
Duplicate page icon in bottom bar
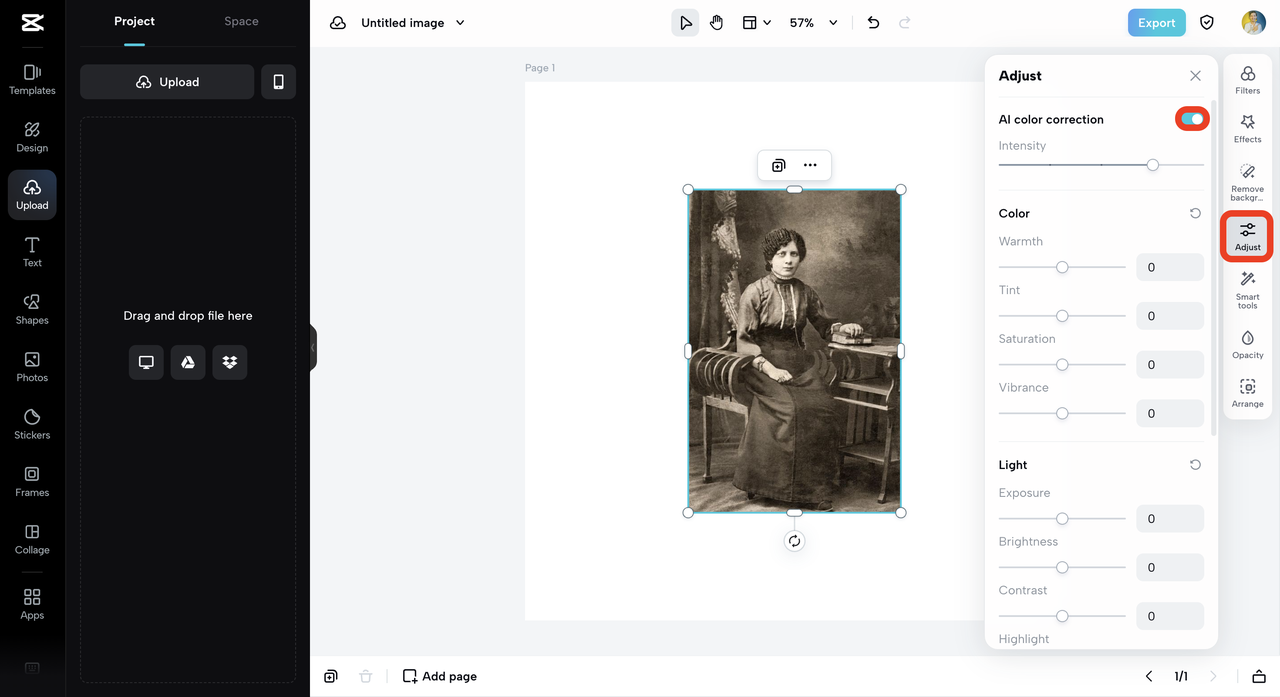tap(331, 676)
